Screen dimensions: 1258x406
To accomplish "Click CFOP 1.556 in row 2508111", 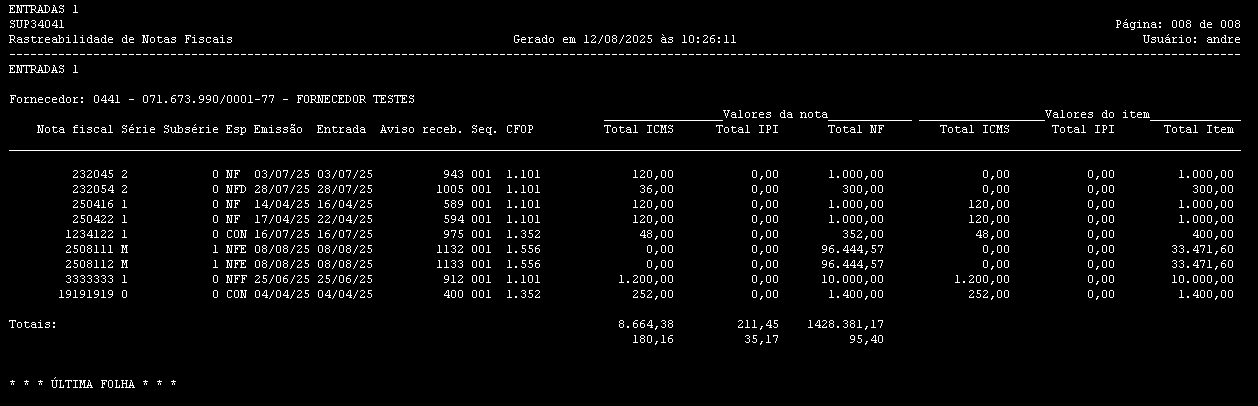I will point(523,249).
